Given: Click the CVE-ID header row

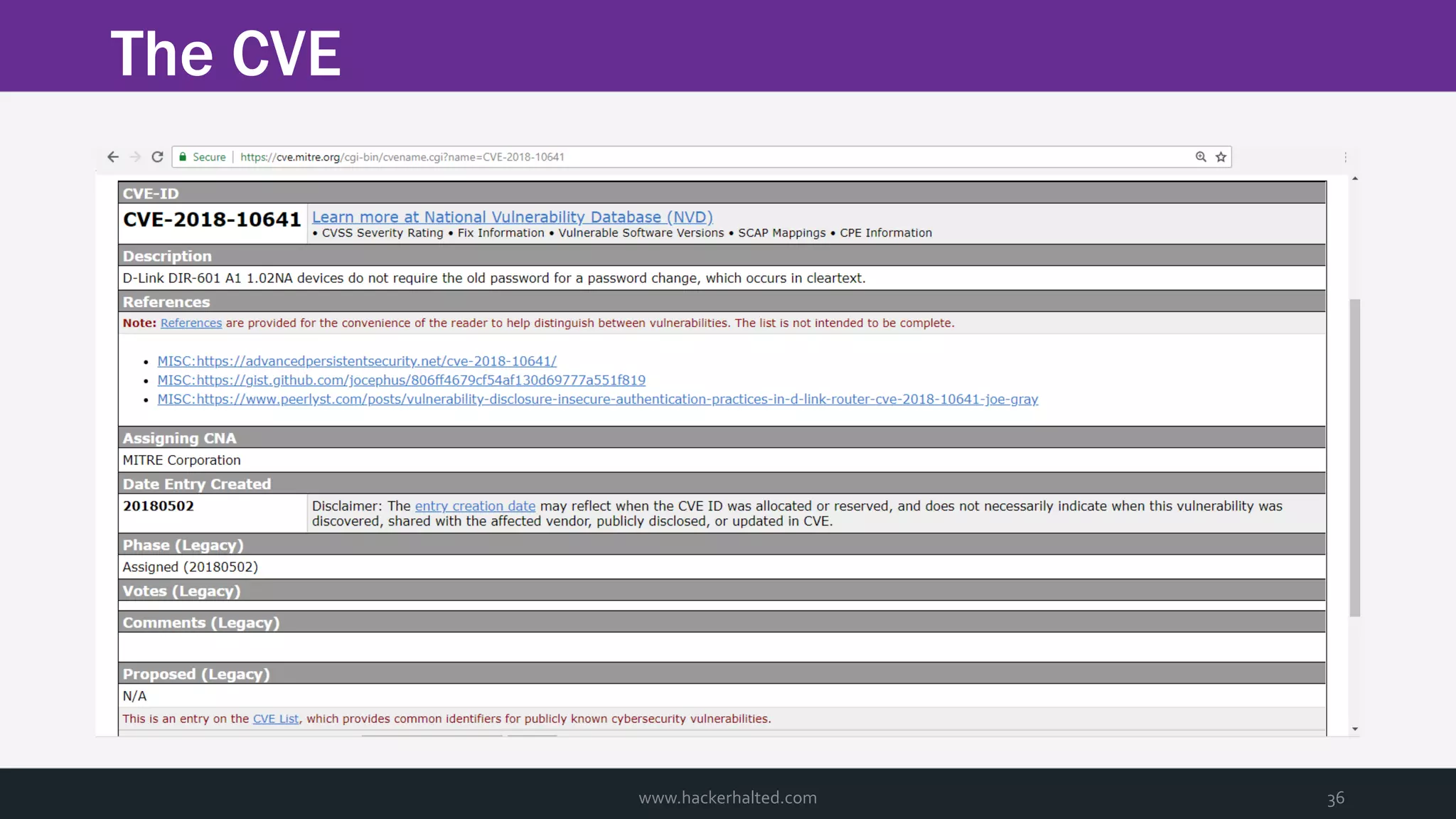Looking at the screenshot, I should [x=722, y=193].
